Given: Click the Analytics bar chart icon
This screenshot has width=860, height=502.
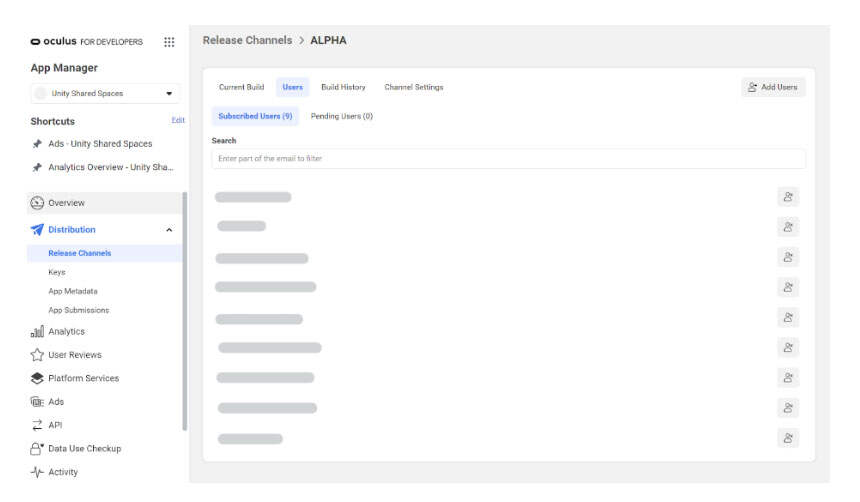Looking at the screenshot, I should pyautogui.click(x=37, y=332).
